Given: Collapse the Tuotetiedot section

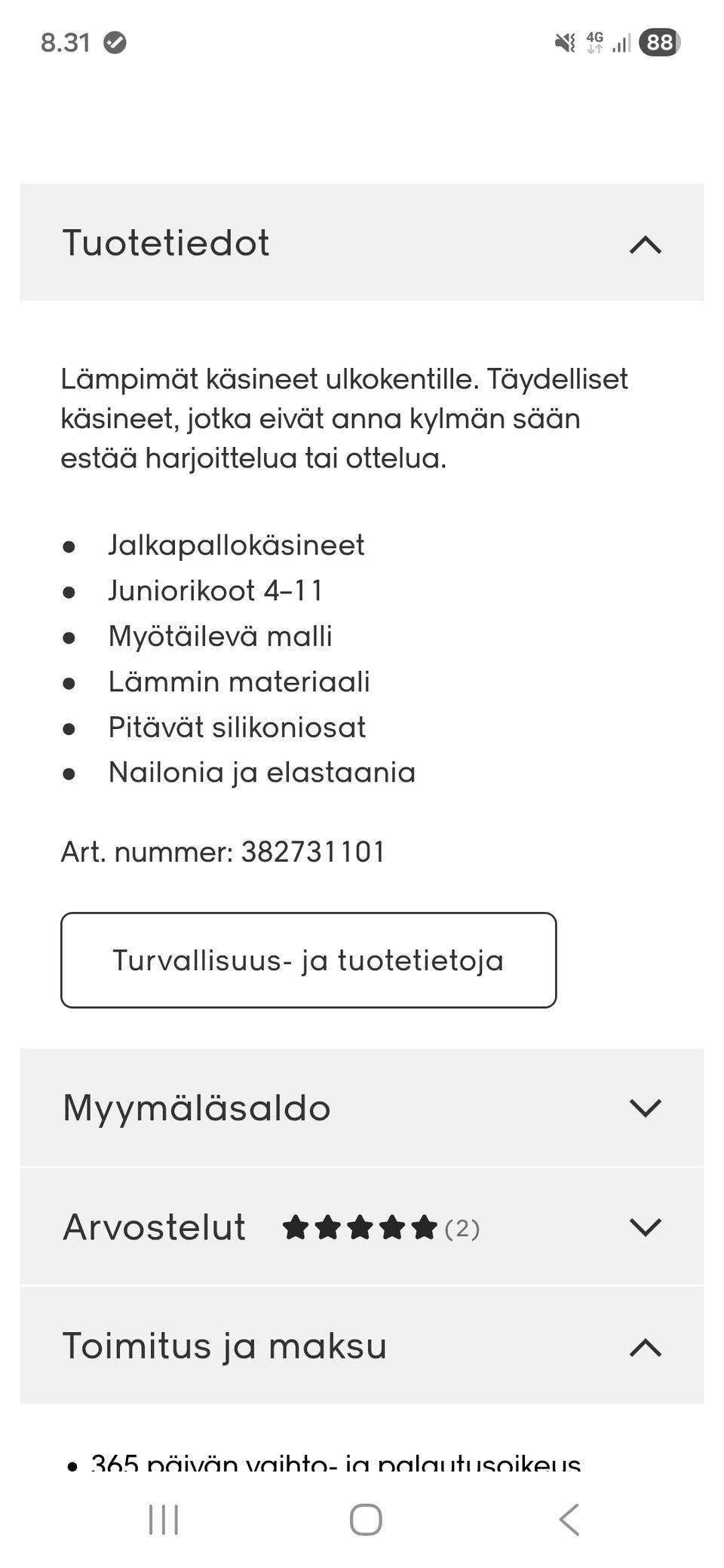Looking at the screenshot, I should tap(646, 243).
